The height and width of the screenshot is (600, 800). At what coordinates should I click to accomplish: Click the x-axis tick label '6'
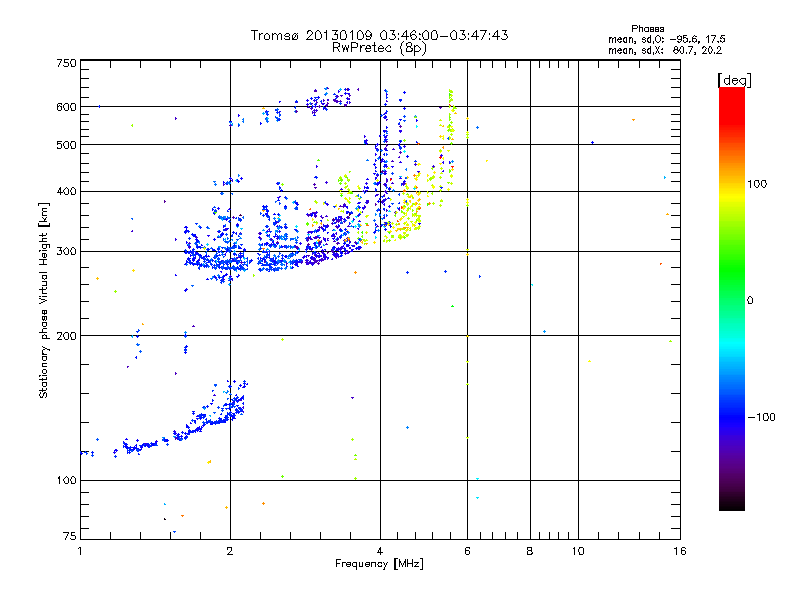[x=467, y=551]
